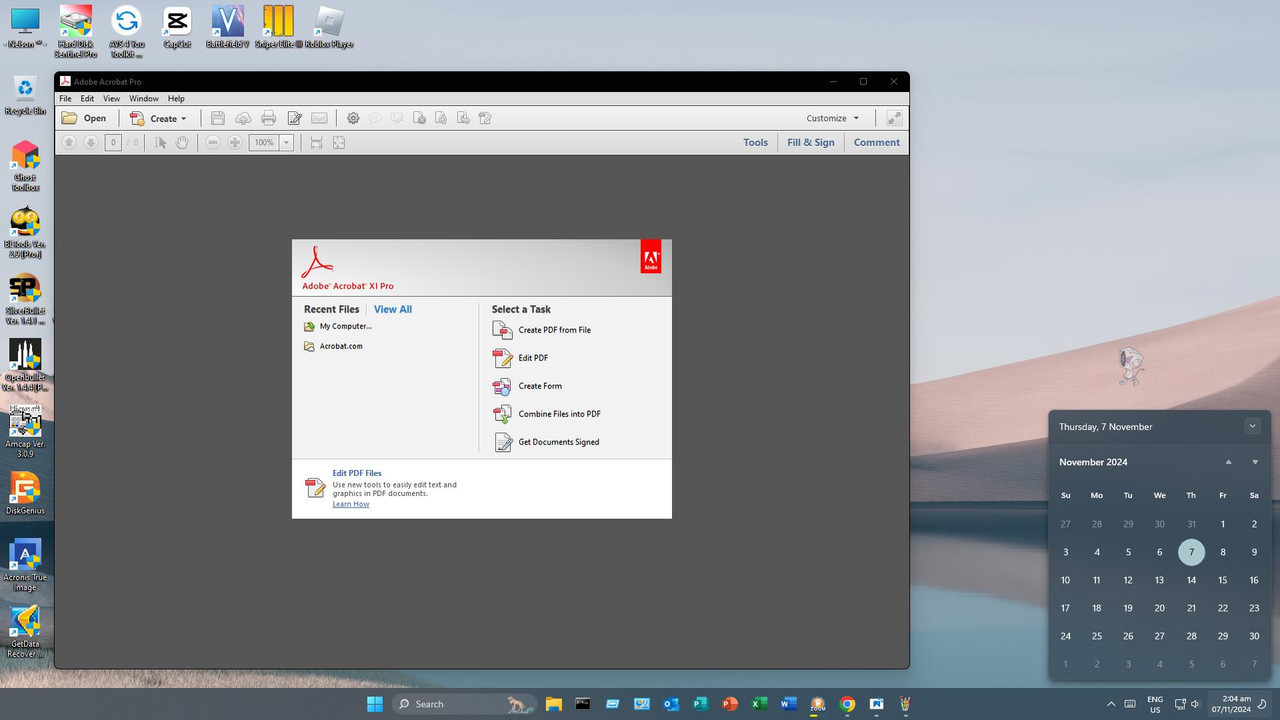Click the zoom out minus icon
1280x720 pixels.
(212, 143)
